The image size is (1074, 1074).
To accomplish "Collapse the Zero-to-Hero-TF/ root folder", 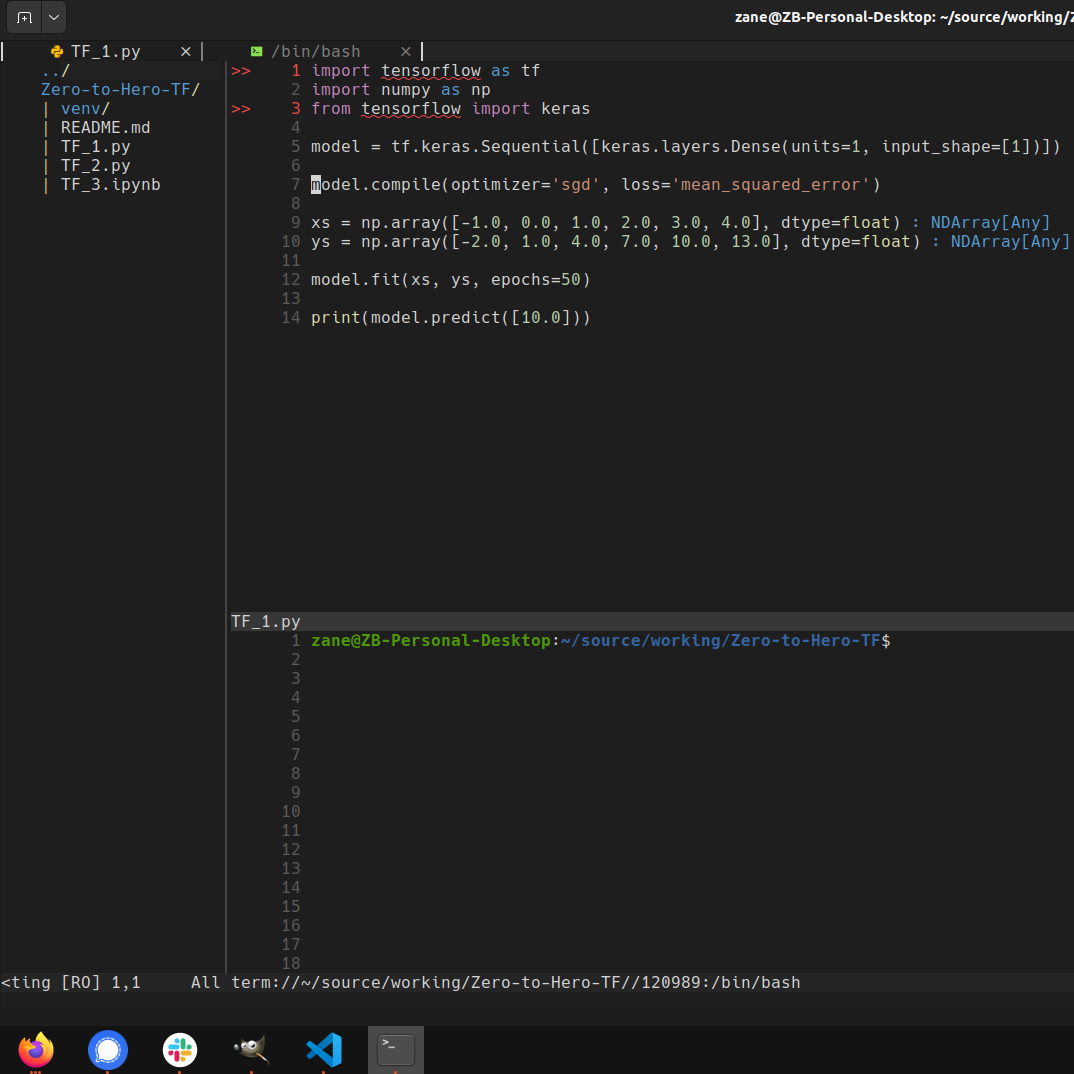I will tap(120, 90).
